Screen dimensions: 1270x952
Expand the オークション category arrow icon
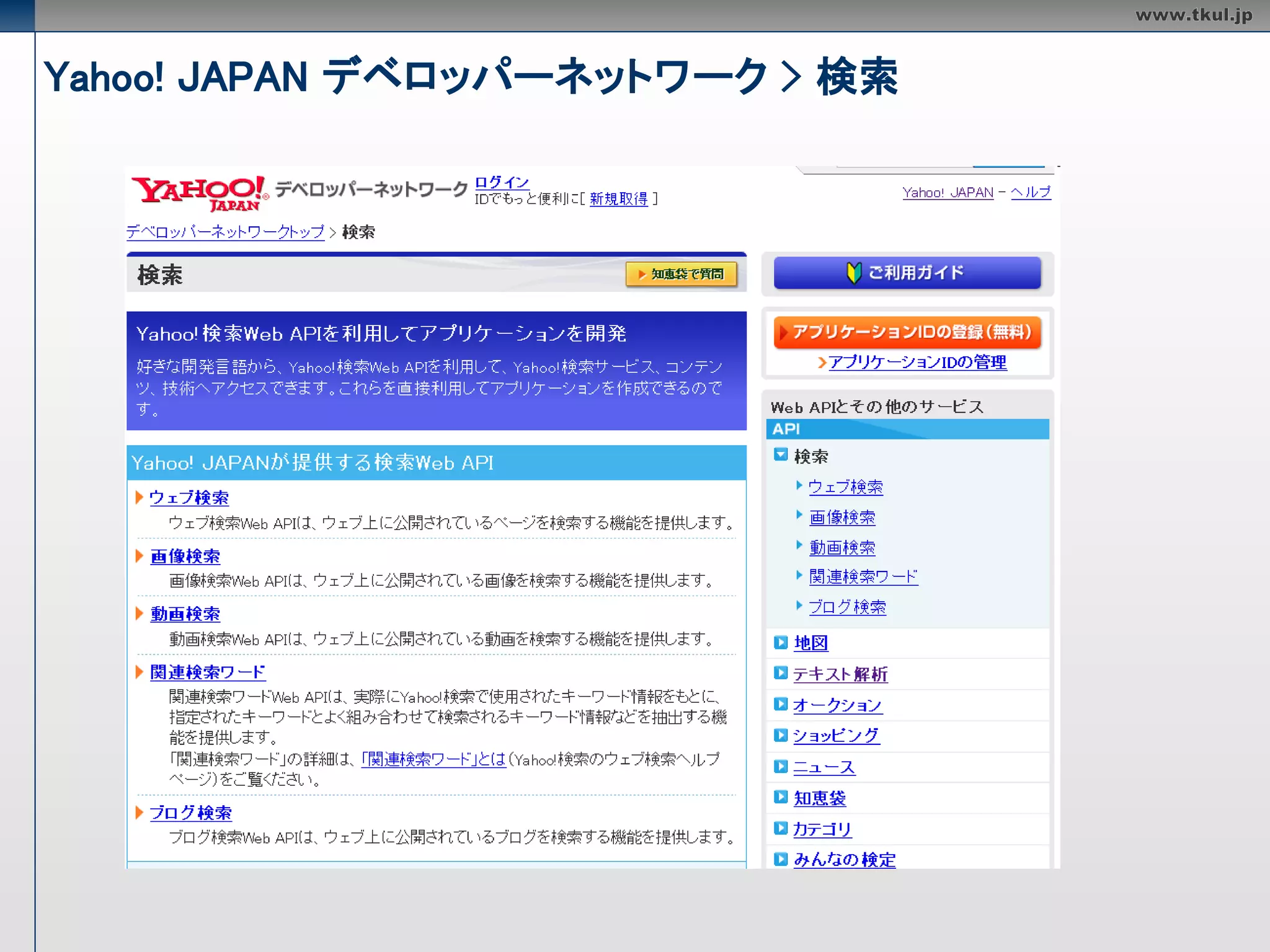pyautogui.click(x=781, y=704)
